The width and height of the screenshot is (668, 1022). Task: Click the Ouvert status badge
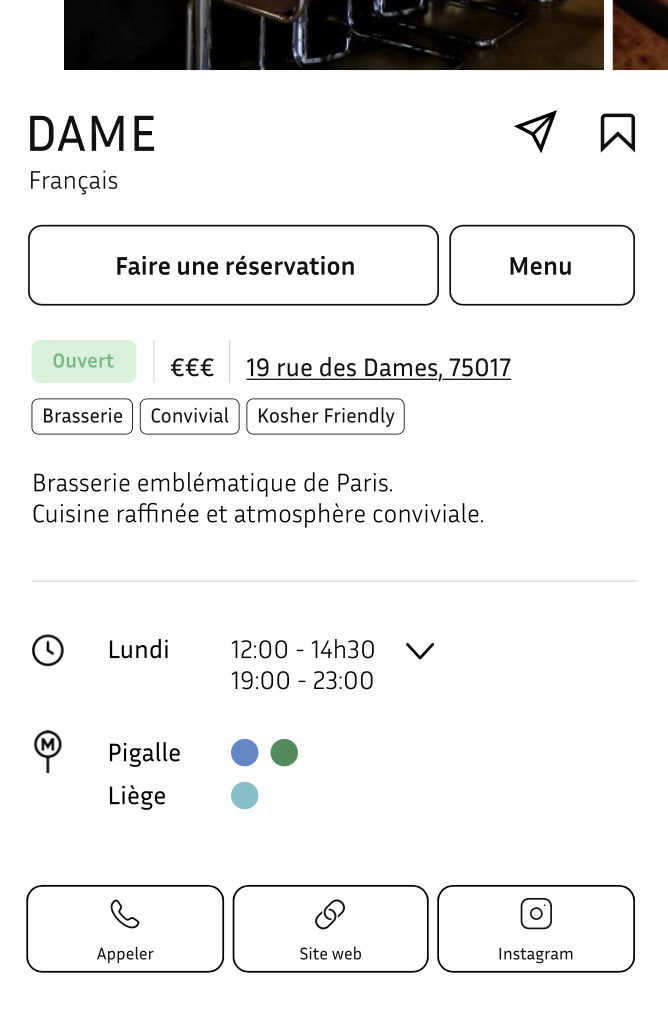pos(83,361)
